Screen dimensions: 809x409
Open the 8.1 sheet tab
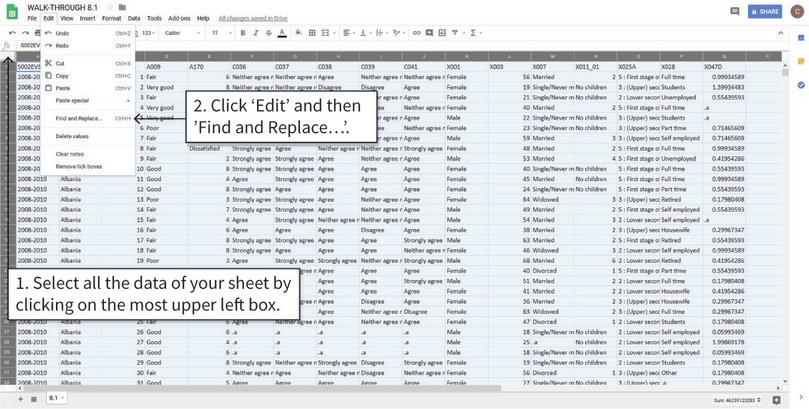pos(55,398)
